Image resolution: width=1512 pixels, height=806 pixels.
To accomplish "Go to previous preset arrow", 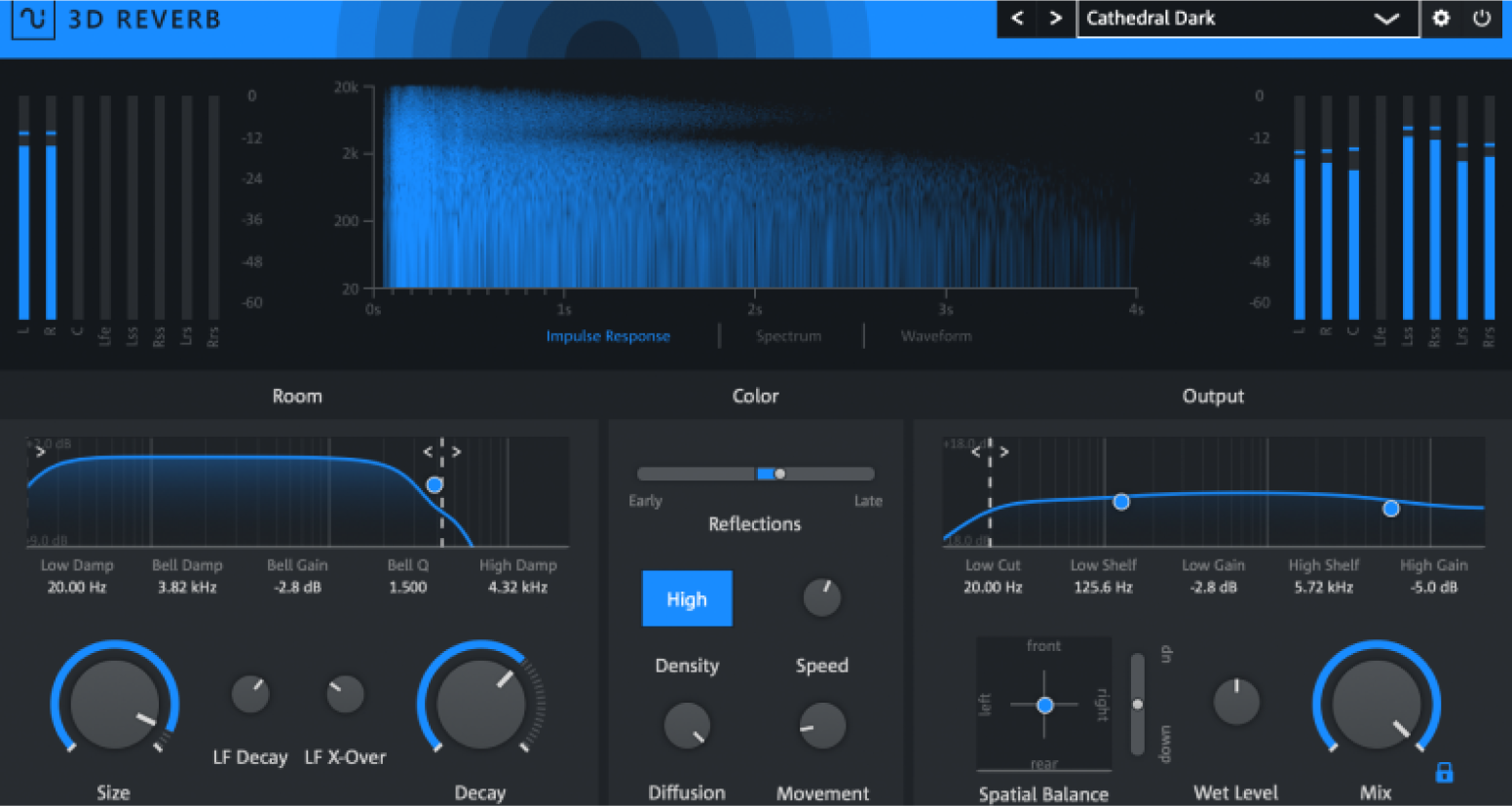I will pyautogui.click(x=1017, y=19).
